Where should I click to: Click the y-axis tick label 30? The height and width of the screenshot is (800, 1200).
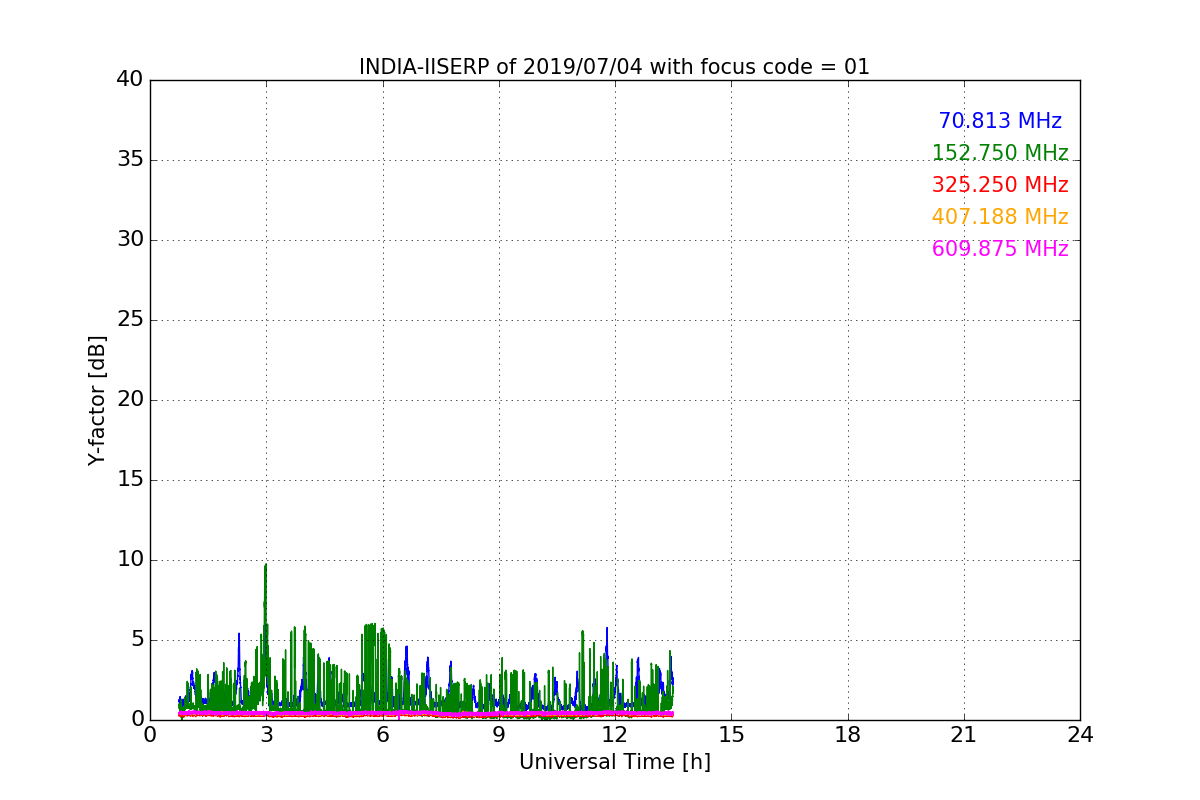tap(130, 240)
